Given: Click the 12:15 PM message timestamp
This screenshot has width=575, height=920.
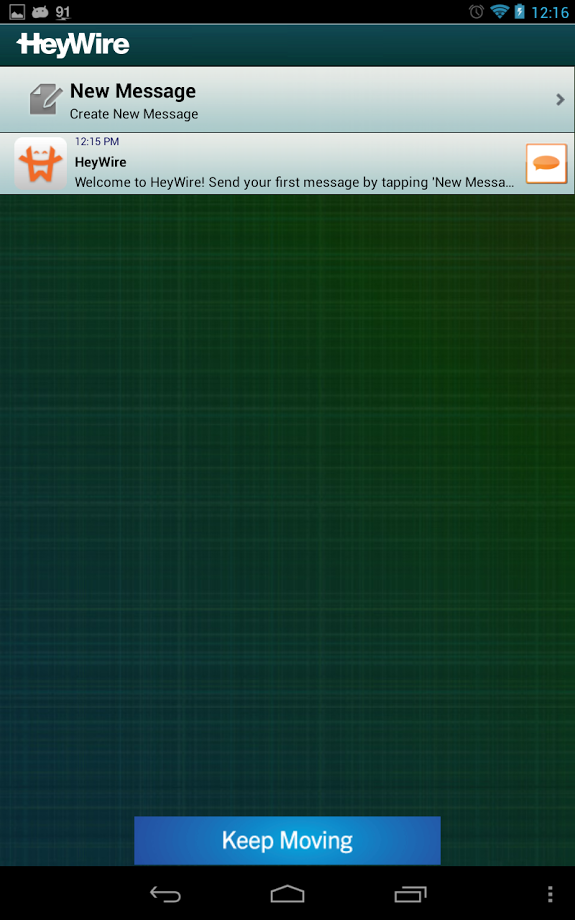Looking at the screenshot, I should (97, 141).
